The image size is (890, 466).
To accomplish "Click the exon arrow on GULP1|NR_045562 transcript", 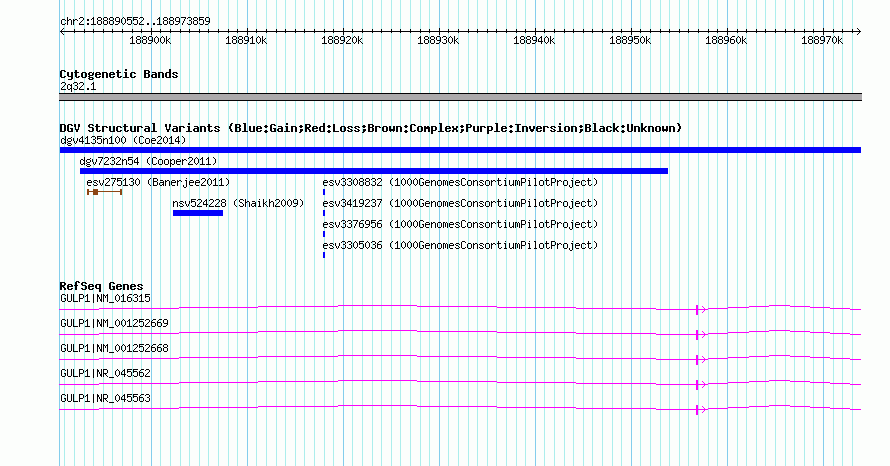I will pos(701,384).
